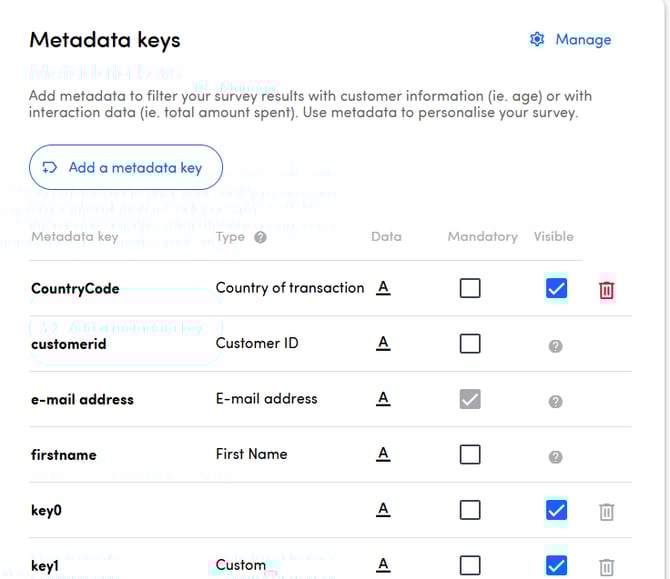Screen dimensions: 670x579
Task: Select the e-mail address key name
Action: click(x=82, y=400)
